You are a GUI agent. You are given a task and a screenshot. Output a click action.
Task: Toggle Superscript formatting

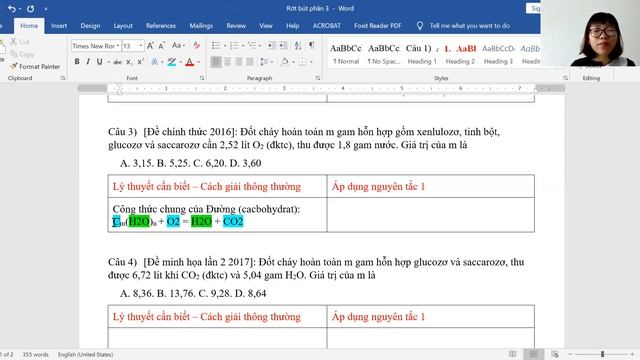(140, 62)
